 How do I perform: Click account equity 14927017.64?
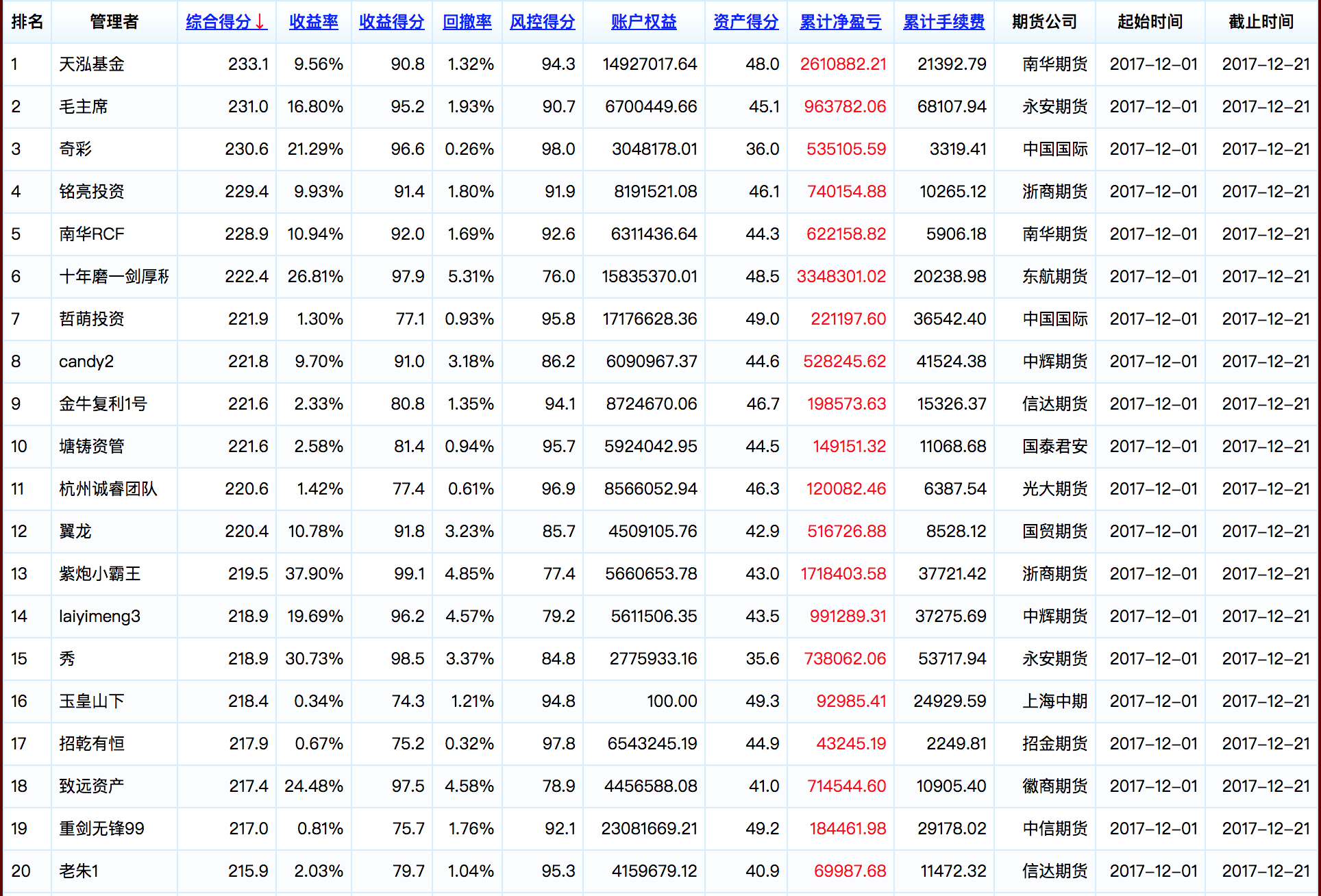(x=650, y=64)
